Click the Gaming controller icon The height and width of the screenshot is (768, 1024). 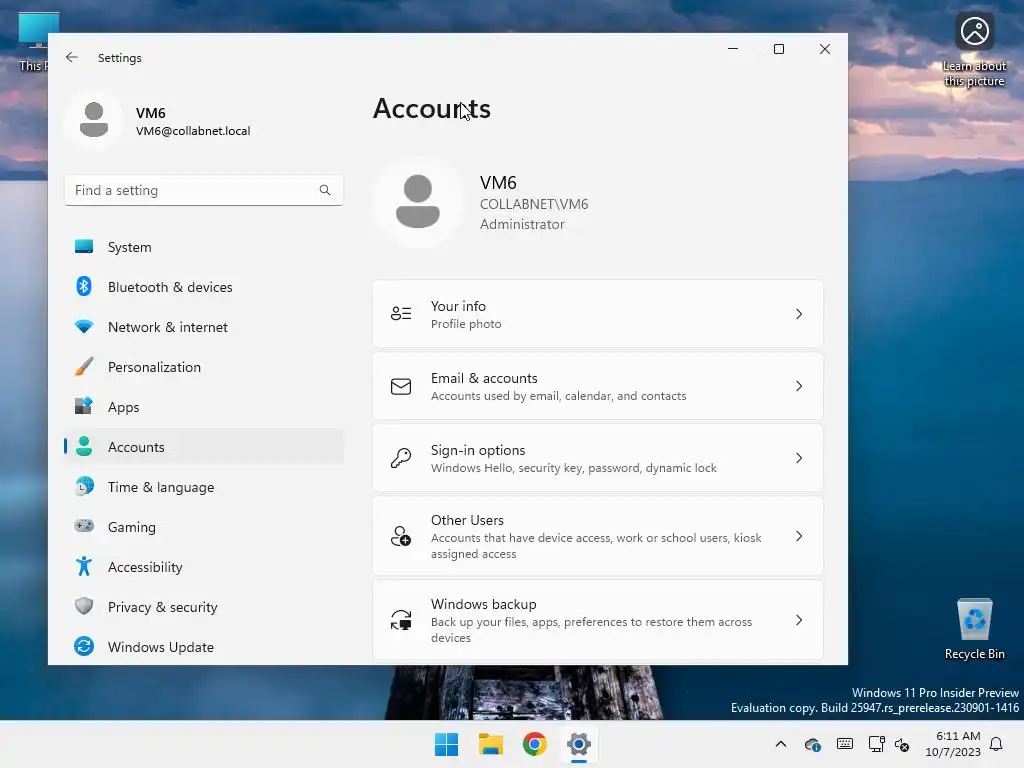coord(84,526)
